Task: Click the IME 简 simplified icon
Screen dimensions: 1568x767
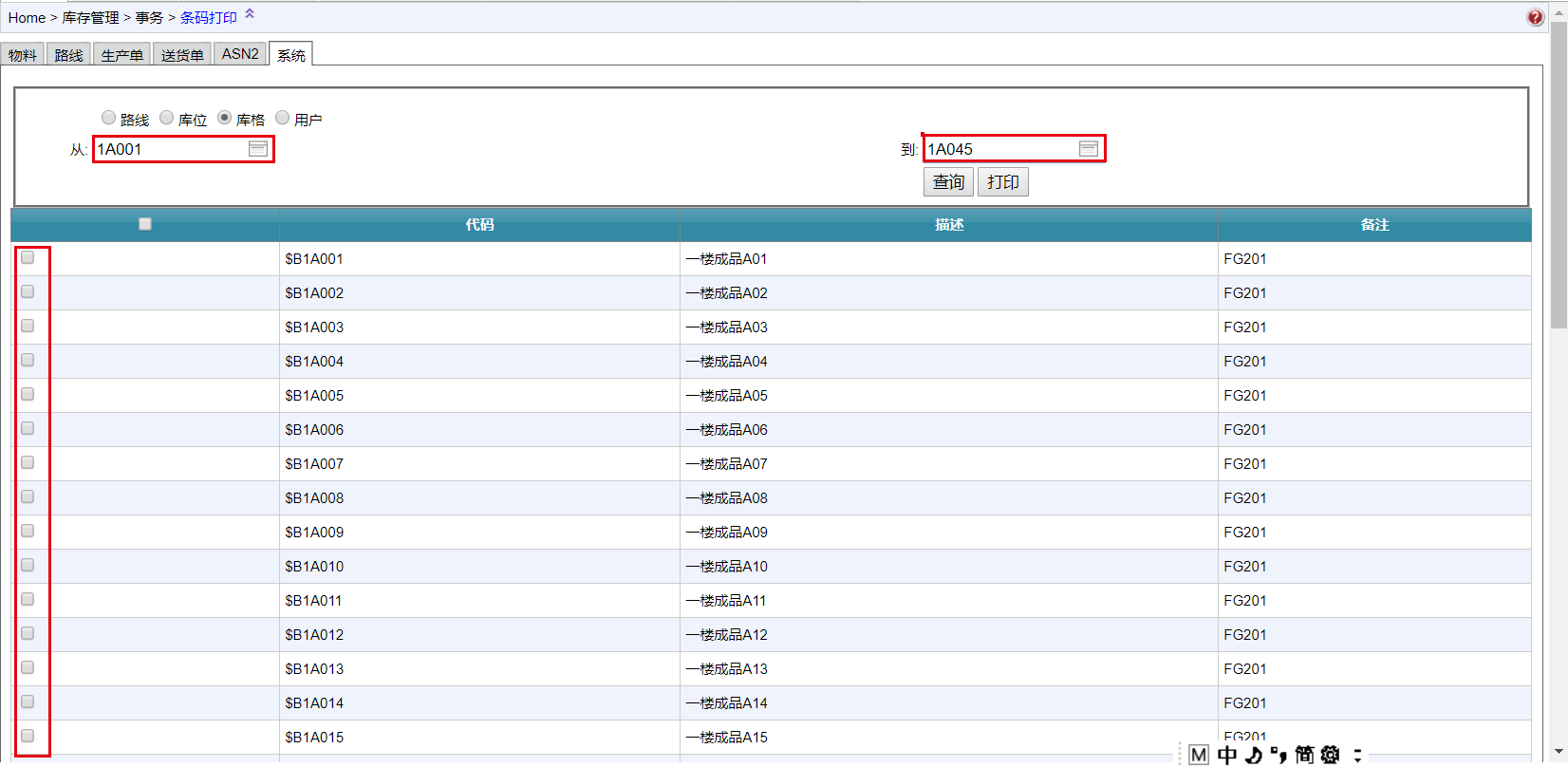Action: (x=1304, y=755)
